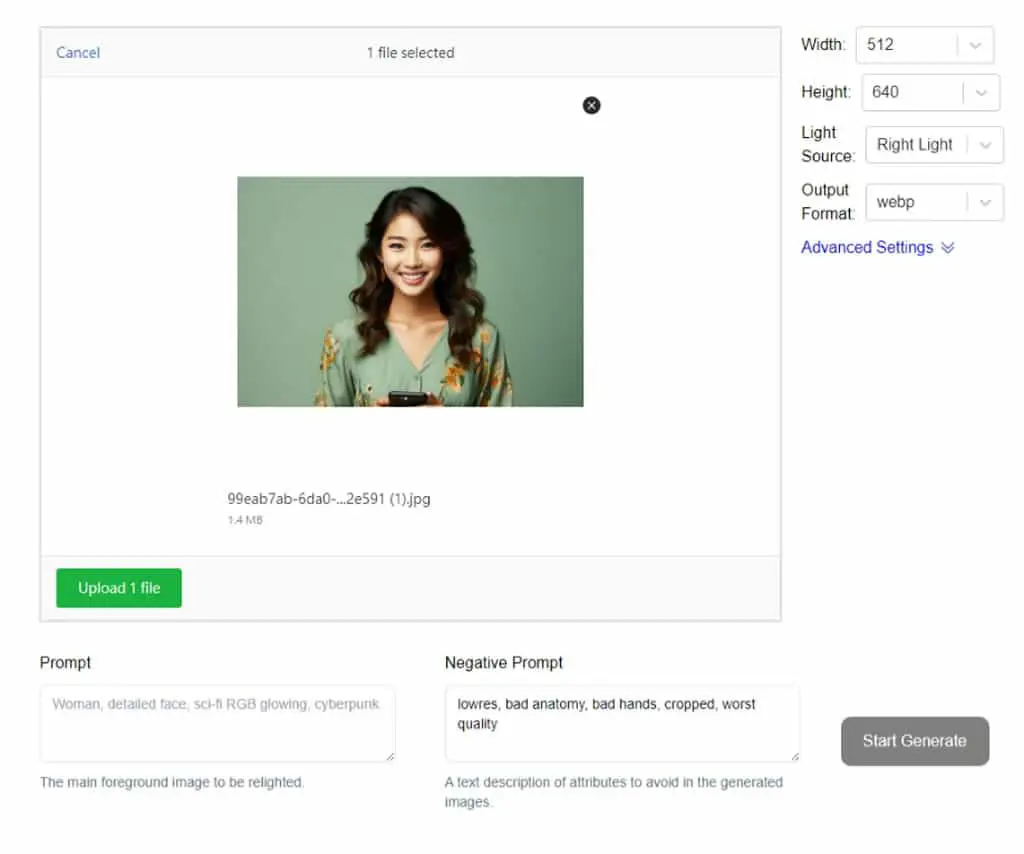Click the Light Source chevron arrow
Screen dimensions: 1024x854
[985, 145]
